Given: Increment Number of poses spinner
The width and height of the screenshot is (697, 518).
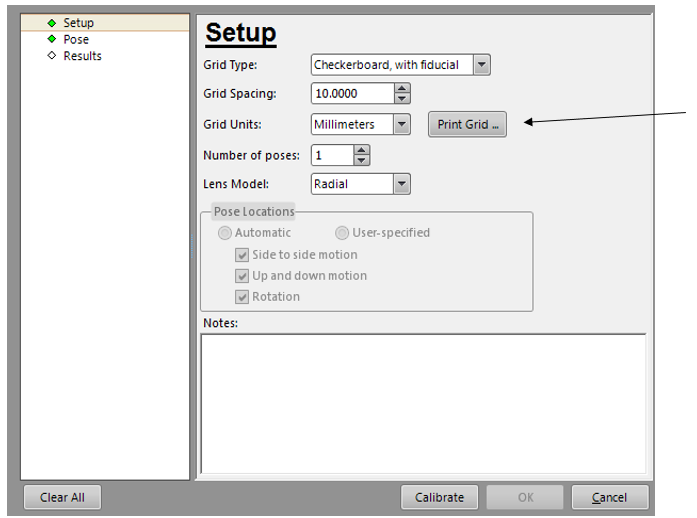Looking at the screenshot, I should click(362, 150).
